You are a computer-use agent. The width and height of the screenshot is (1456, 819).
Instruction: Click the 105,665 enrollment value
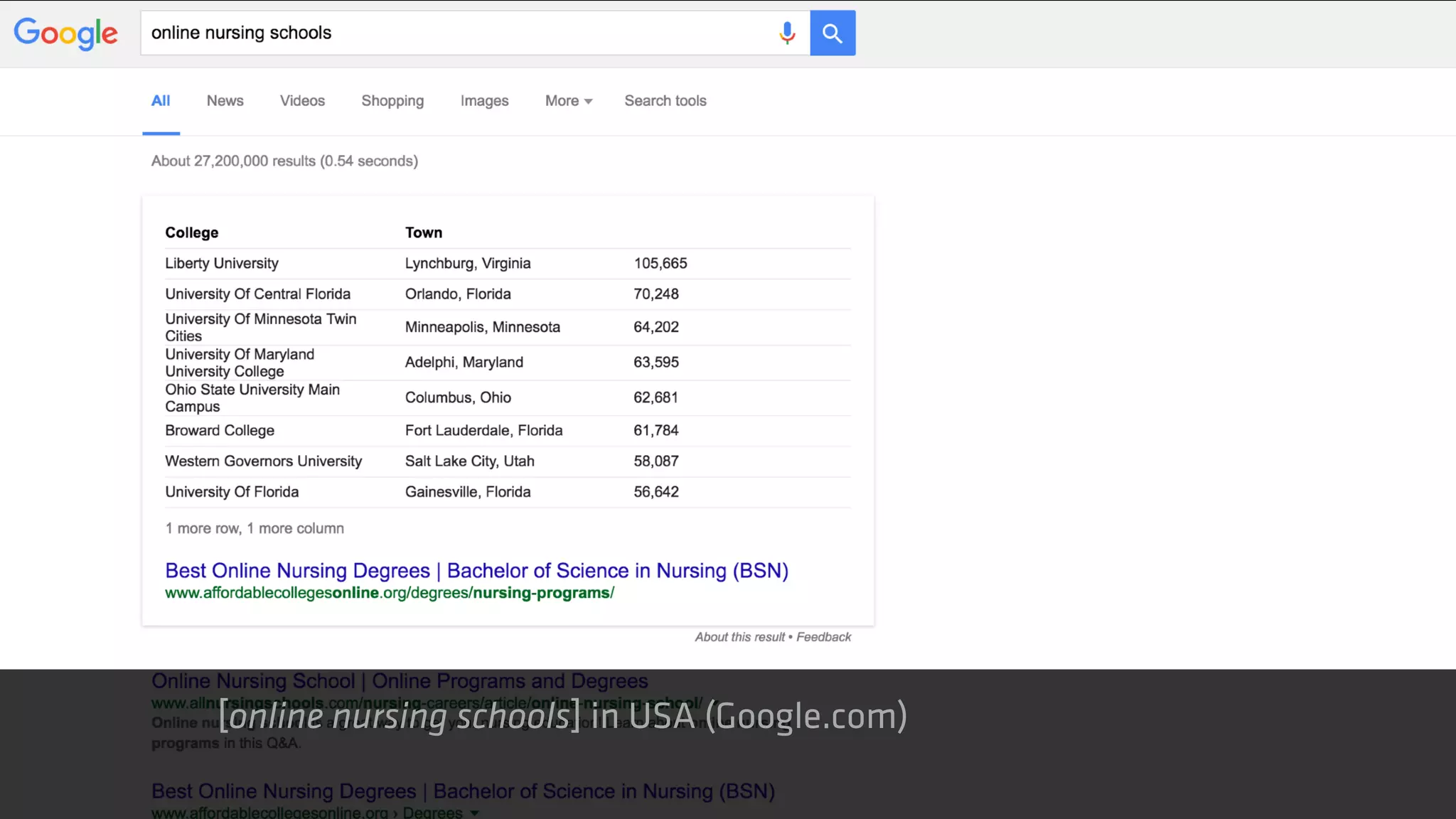(660, 263)
